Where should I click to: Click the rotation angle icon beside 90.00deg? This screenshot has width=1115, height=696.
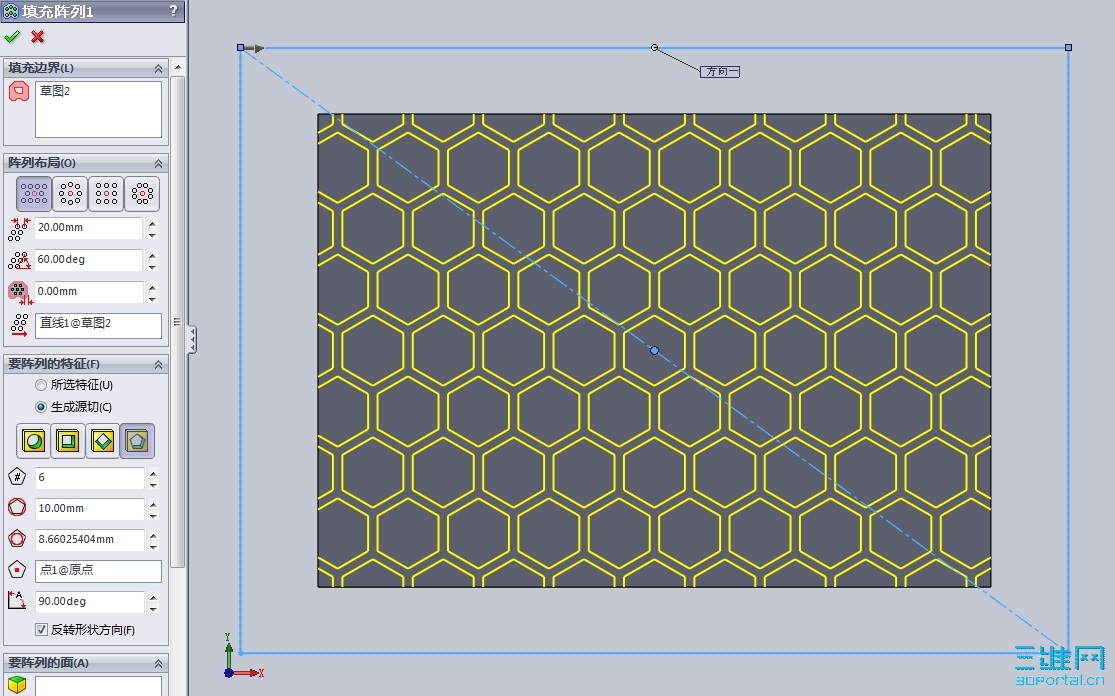click(x=17, y=601)
